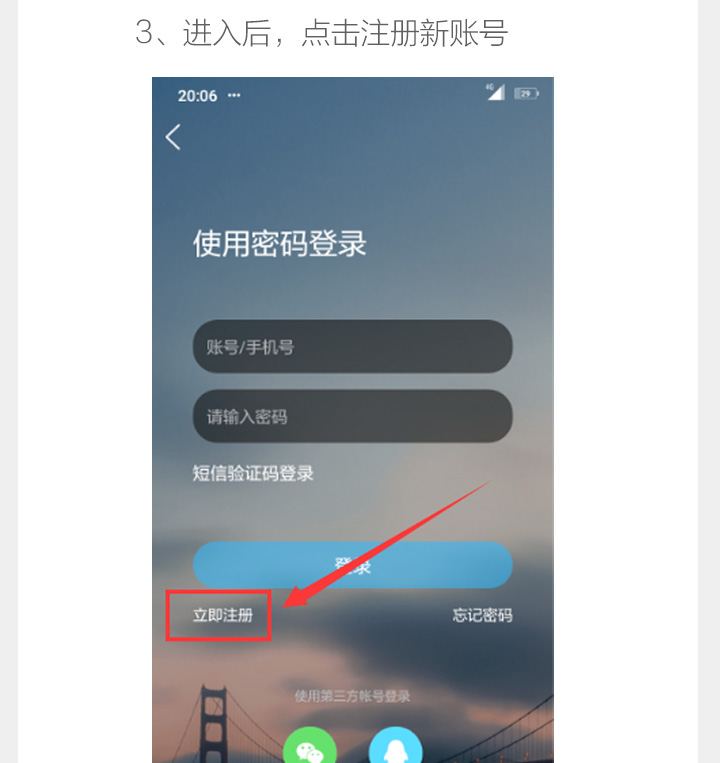720x763 pixels.
Task: Click the 4G signal strength icon
Action: coord(495,91)
